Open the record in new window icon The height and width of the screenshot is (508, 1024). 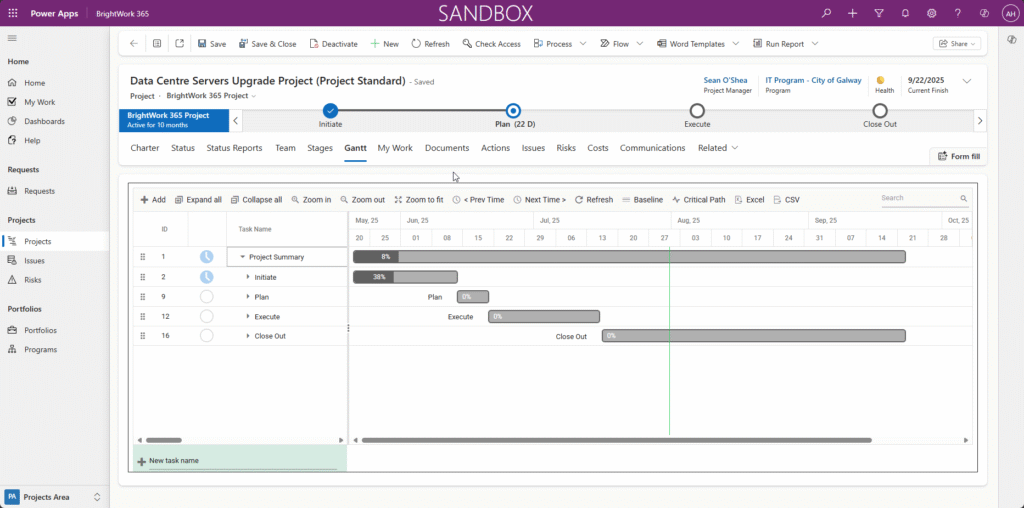(180, 44)
